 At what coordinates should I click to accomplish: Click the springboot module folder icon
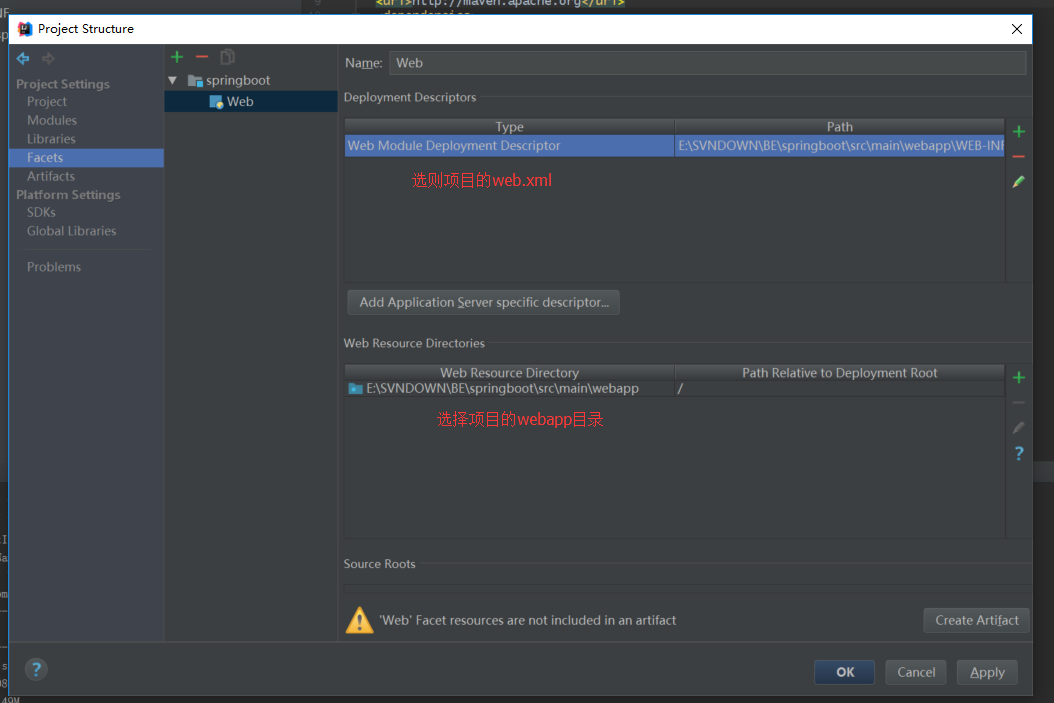195,81
